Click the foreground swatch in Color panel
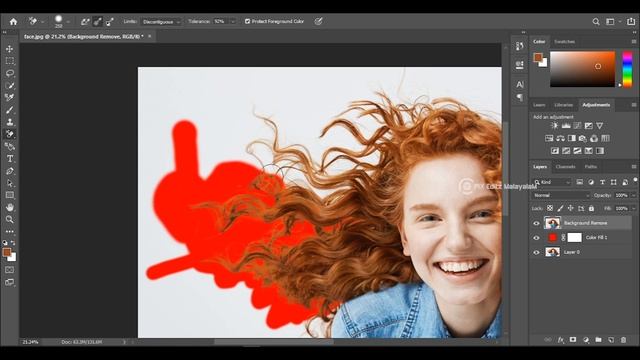The width and height of the screenshot is (640, 360). 538,57
